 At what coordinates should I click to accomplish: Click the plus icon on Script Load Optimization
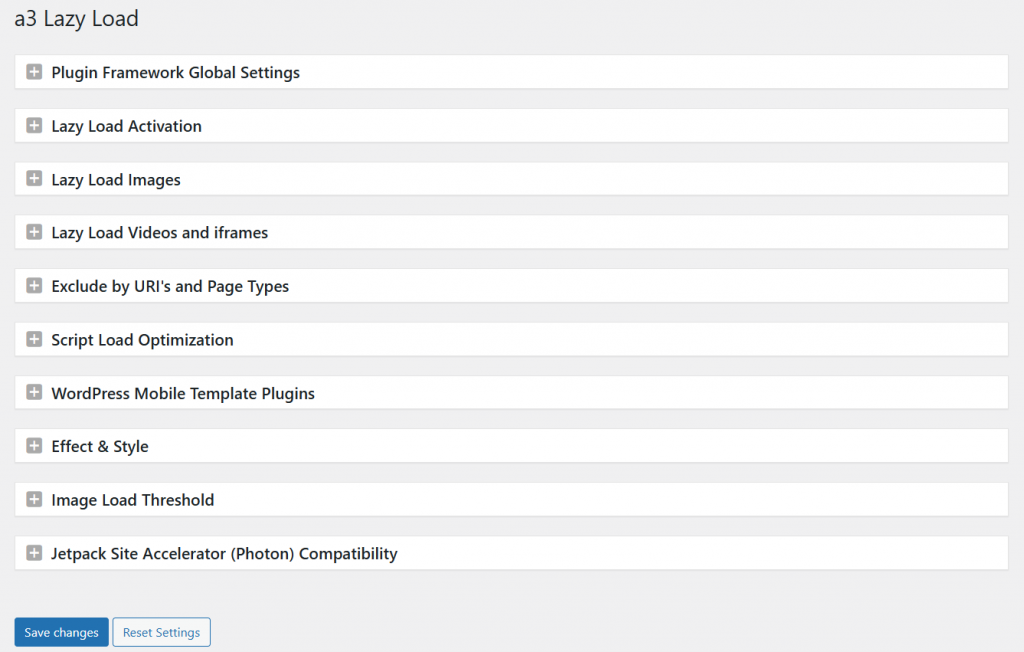tap(35, 339)
